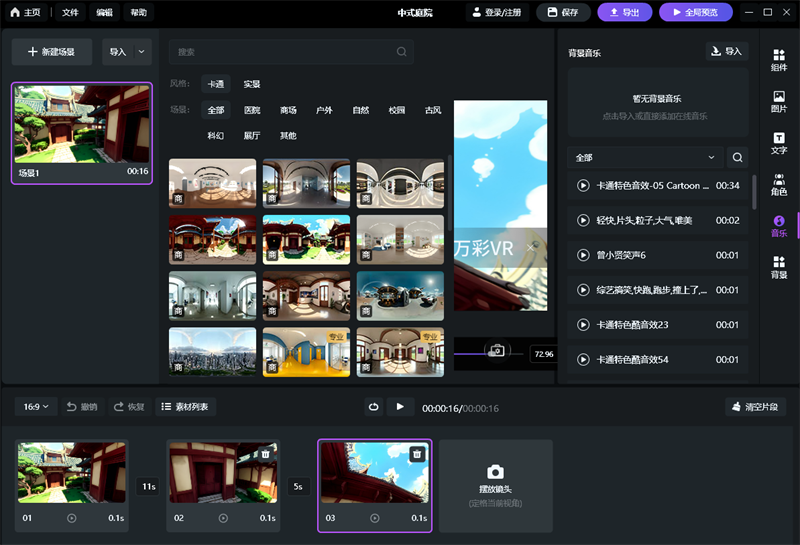Click the scene search input field

[285, 52]
